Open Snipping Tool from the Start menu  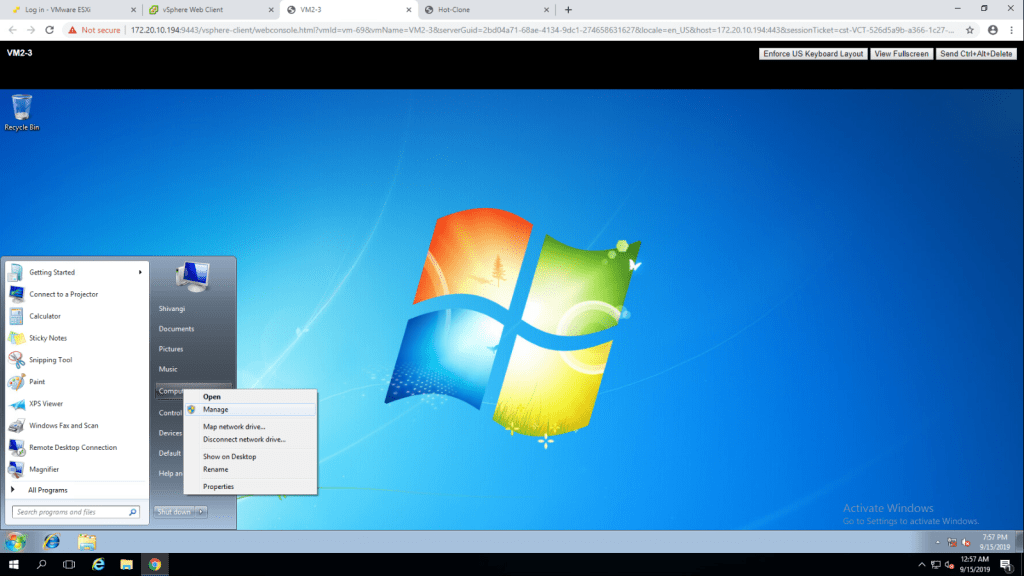(50, 360)
